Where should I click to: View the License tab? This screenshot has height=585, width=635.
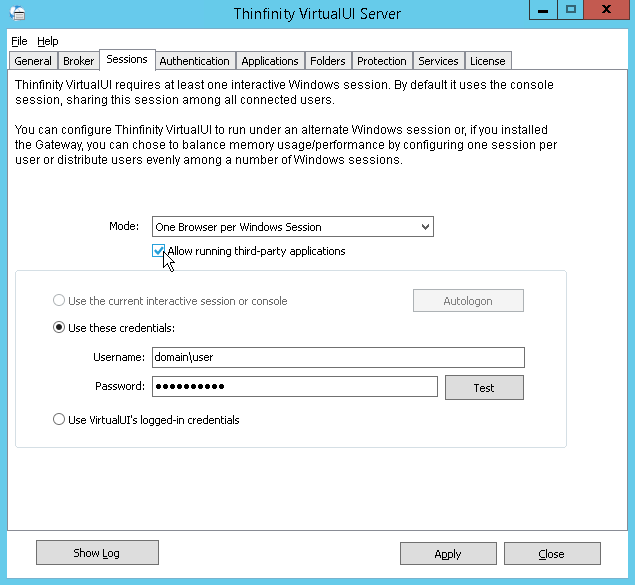(489, 61)
